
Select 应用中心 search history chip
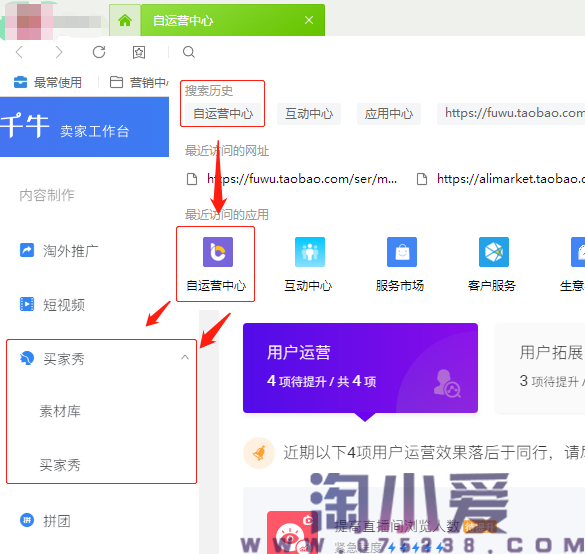pos(389,113)
